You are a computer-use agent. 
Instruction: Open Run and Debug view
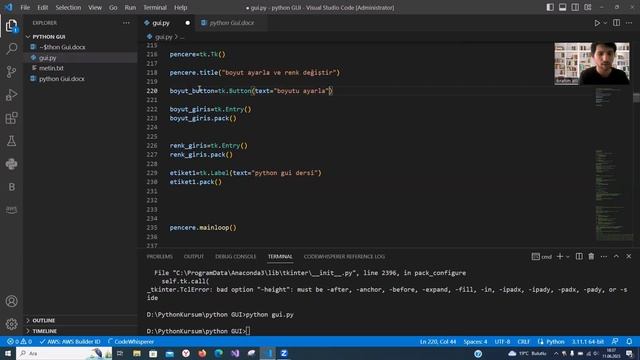point(11,95)
